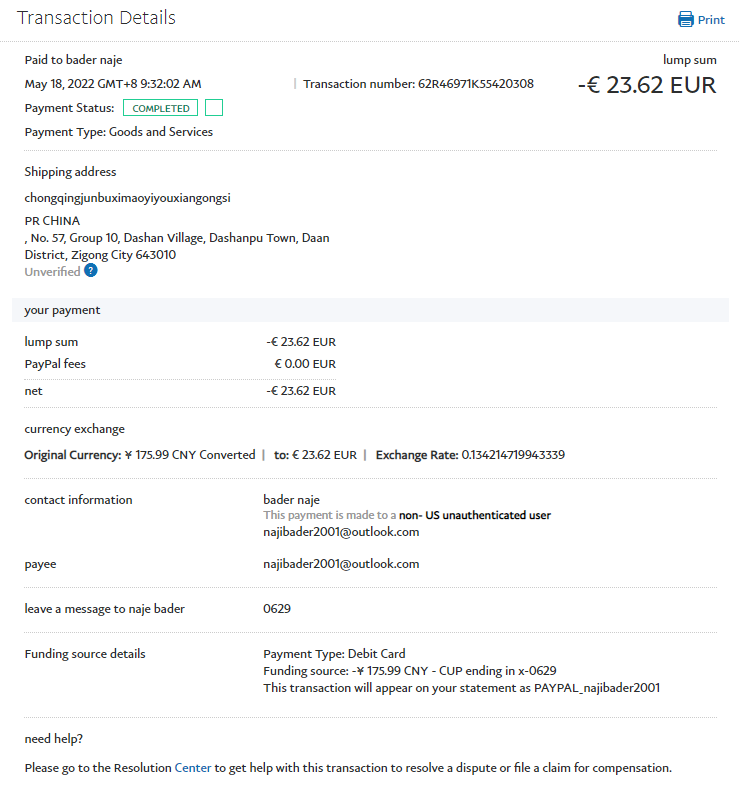Open the Resolution Center link
The width and height of the screenshot is (740, 789).
click(x=193, y=768)
